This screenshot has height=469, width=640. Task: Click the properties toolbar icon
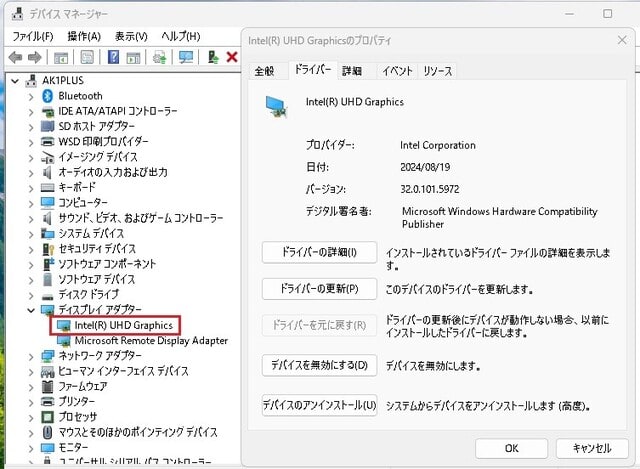(87, 58)
